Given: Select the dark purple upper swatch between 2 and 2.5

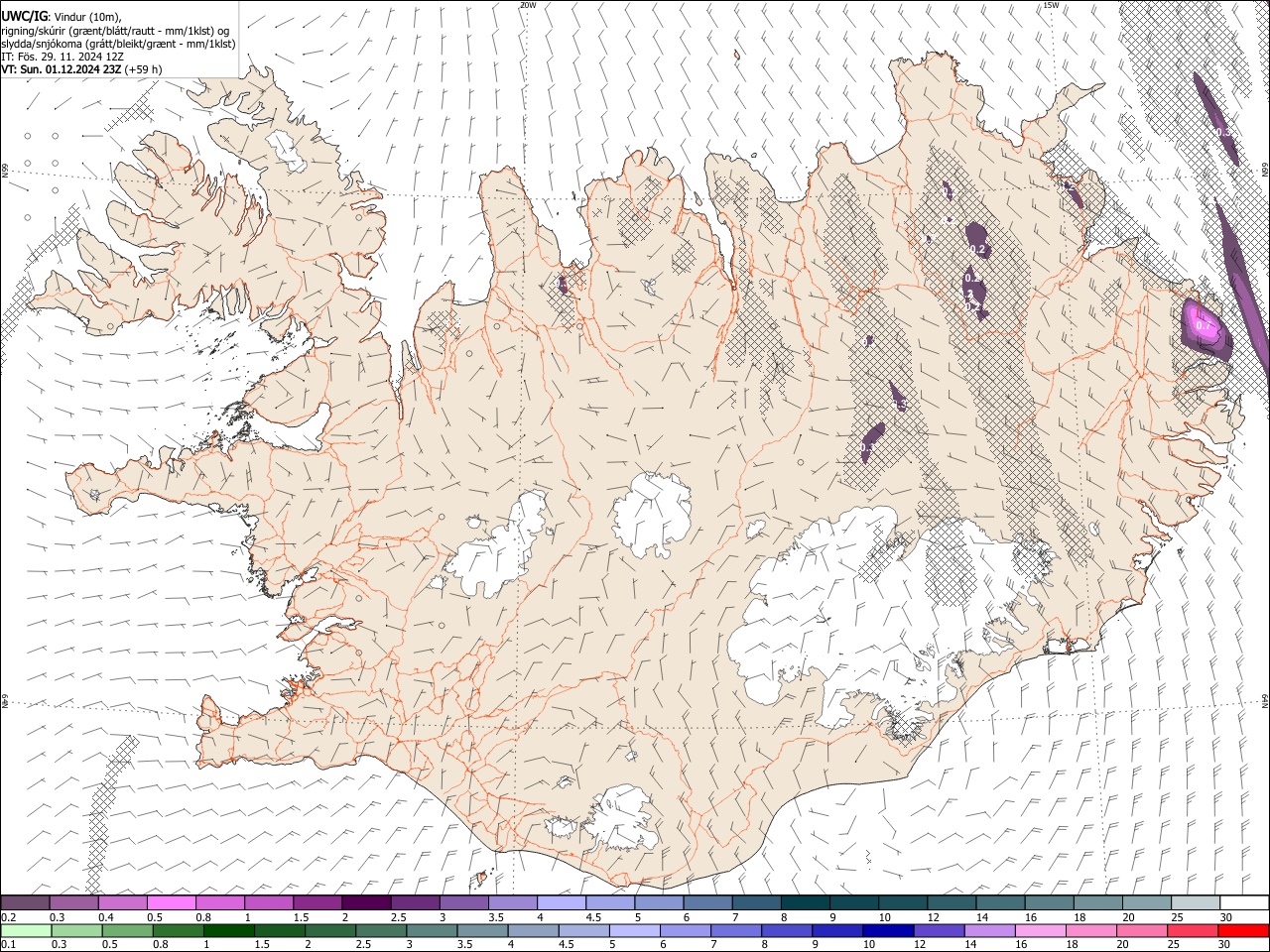Looking at the screenshot, I should (366, 902).
